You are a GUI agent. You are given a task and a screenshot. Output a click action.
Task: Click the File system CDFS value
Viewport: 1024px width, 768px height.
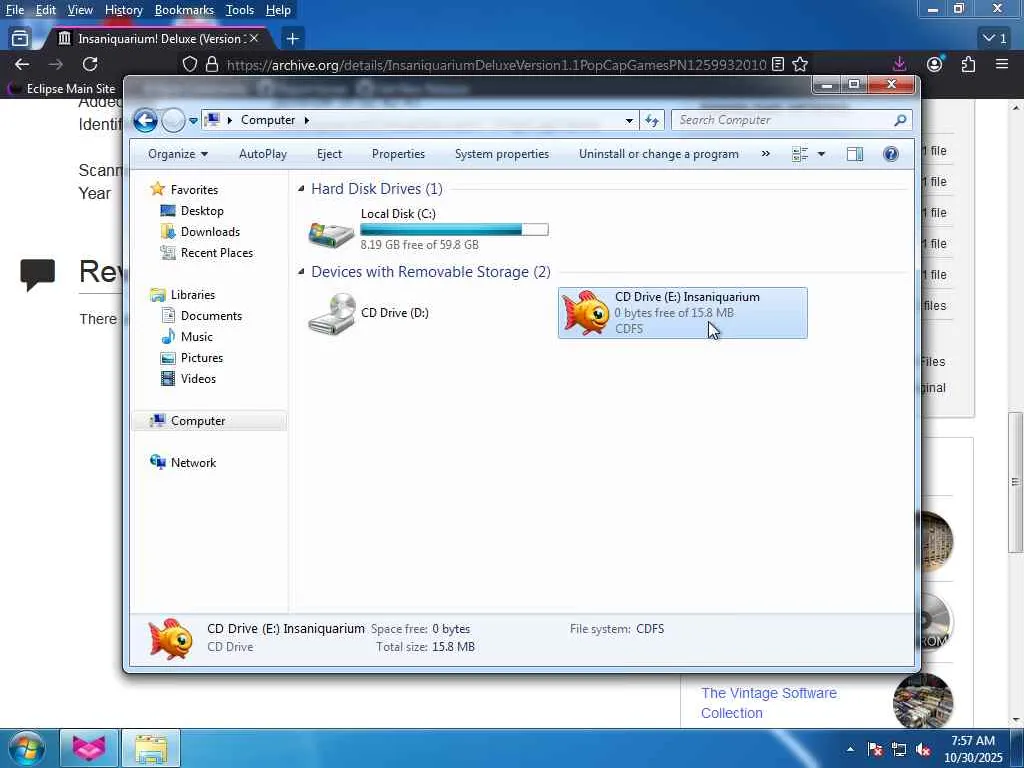click(650, 629)
